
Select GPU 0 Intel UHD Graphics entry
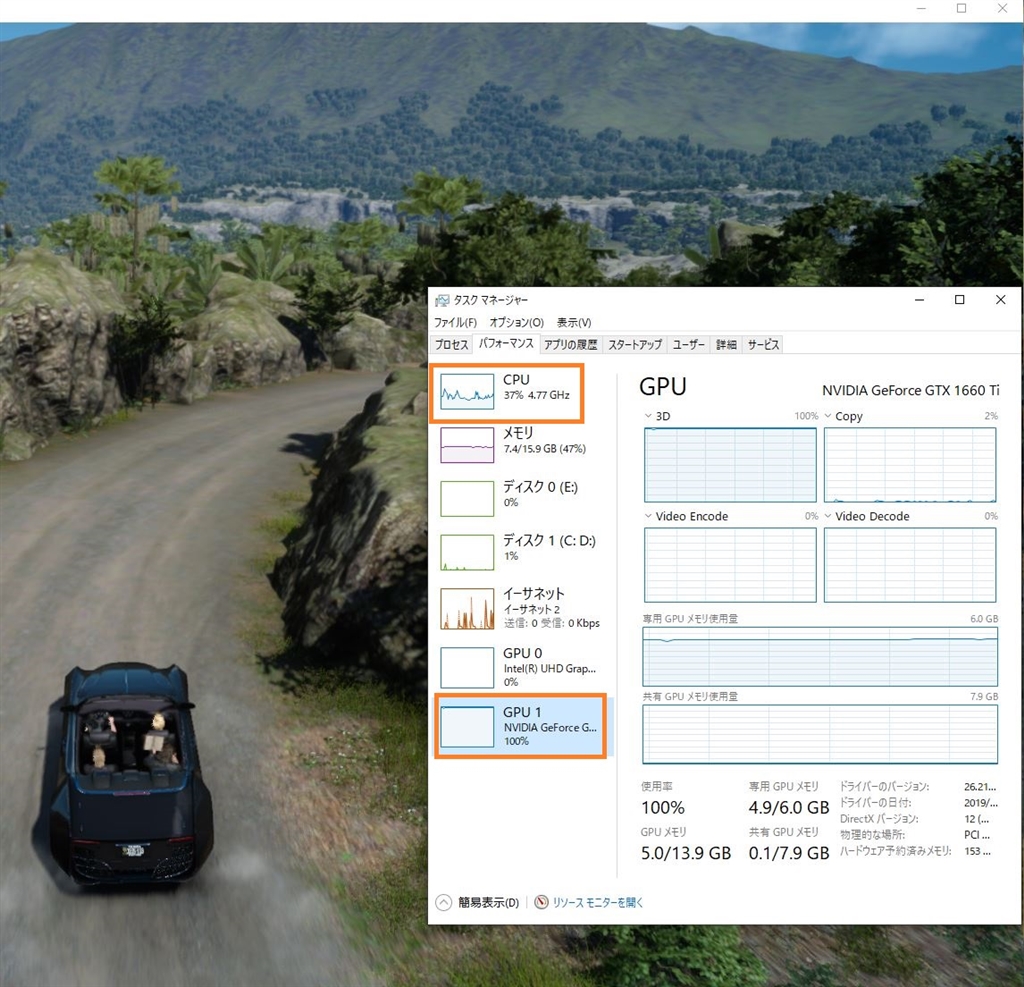(521, 667)
